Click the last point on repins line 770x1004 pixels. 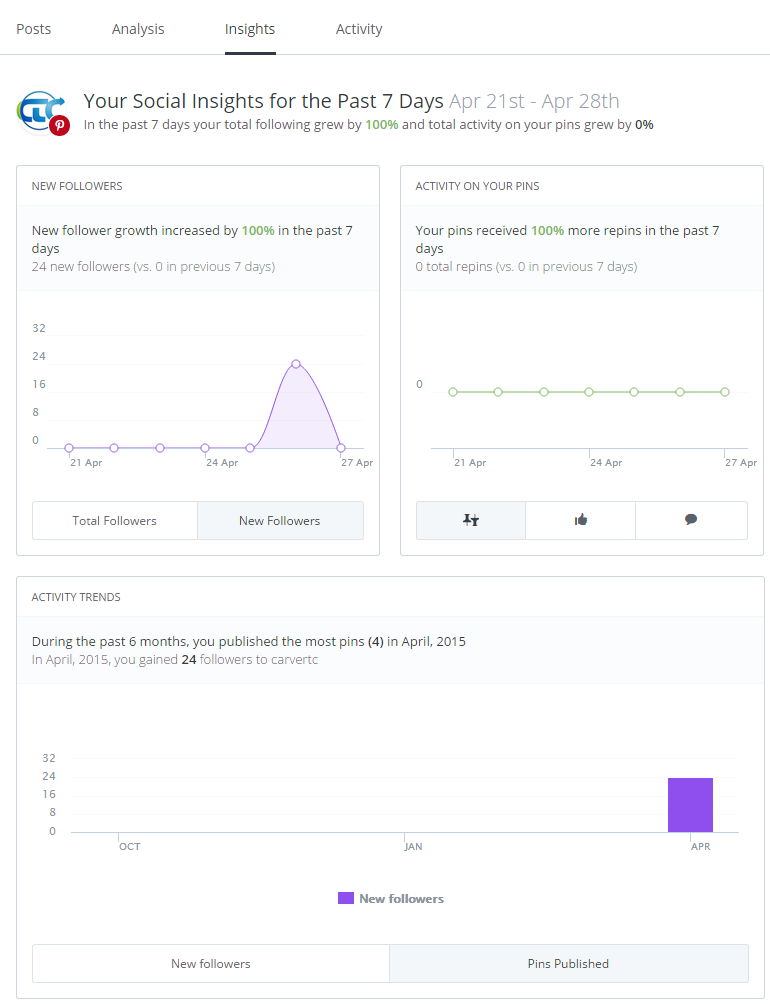point(725,392)
